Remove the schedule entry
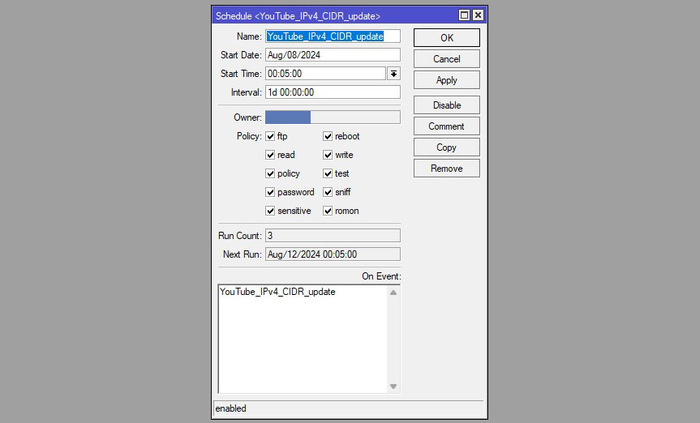700x423 pixels. [x=446, y=168]
